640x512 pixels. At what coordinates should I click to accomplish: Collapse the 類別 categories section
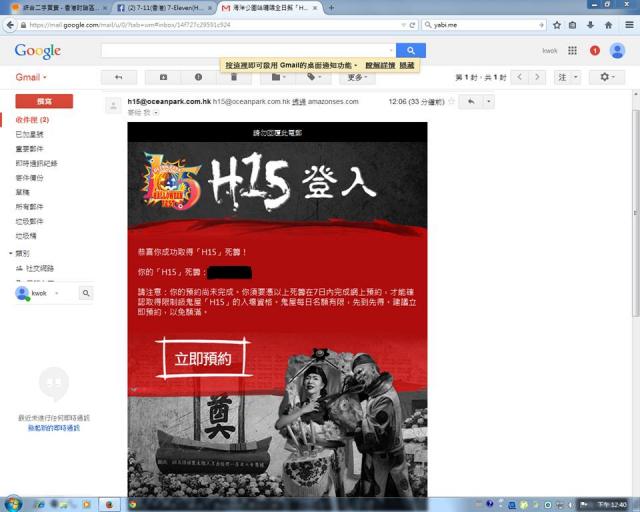tap(11, 254)
